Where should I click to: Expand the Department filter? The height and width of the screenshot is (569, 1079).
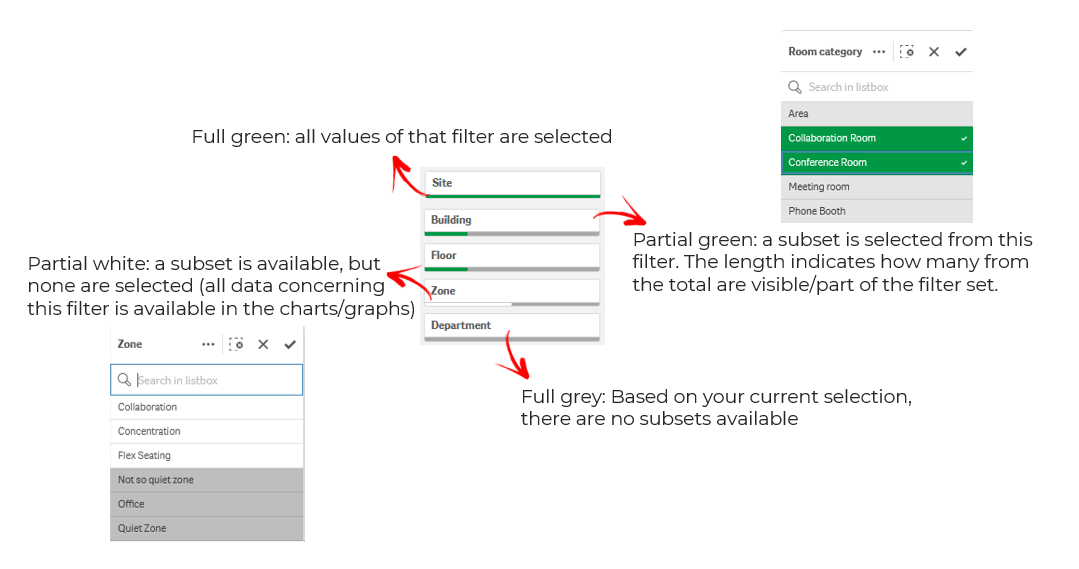(512, 327)
